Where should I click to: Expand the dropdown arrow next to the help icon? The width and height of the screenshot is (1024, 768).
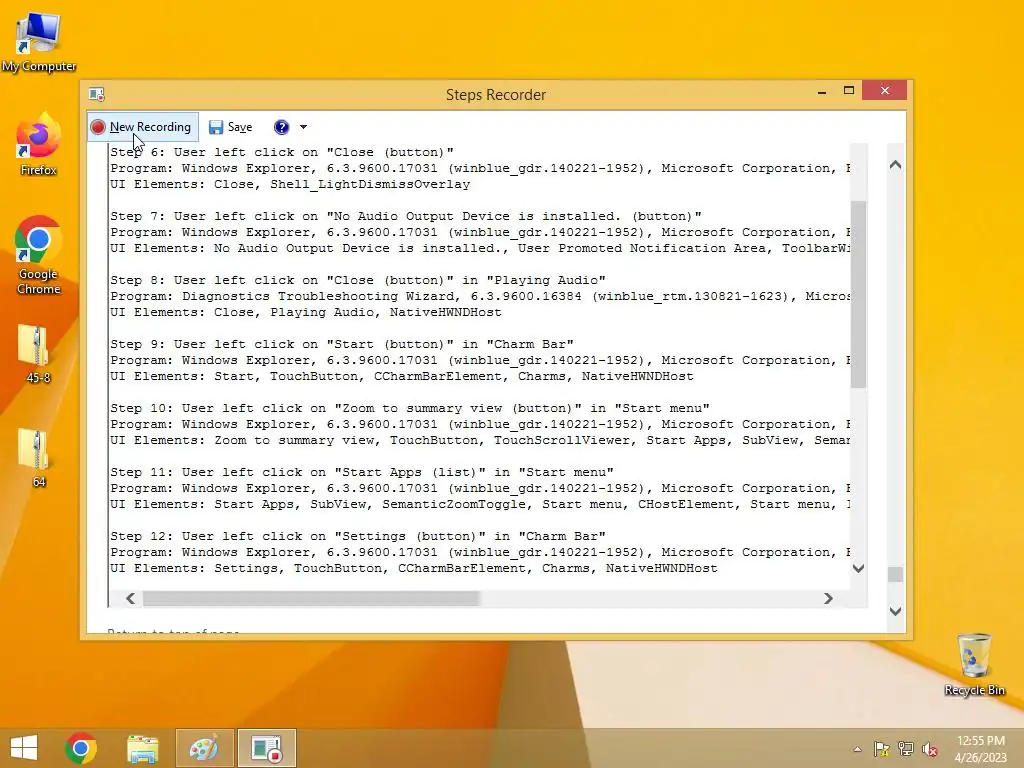pos(304,127)
